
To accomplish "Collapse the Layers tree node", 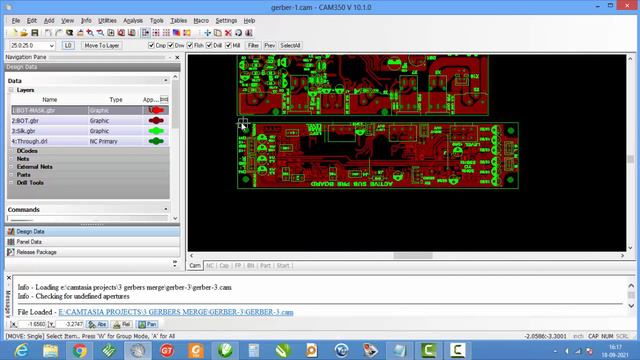I will (x=11, y=90).
